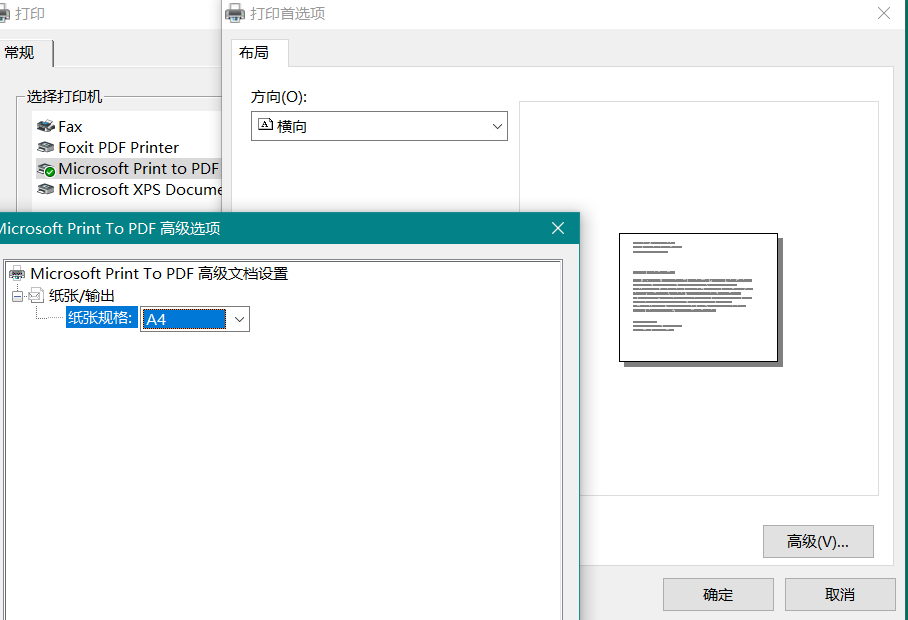Open the 高级(V) advanced settings
The height and width of the screenshot is (620, 908).
818,541
